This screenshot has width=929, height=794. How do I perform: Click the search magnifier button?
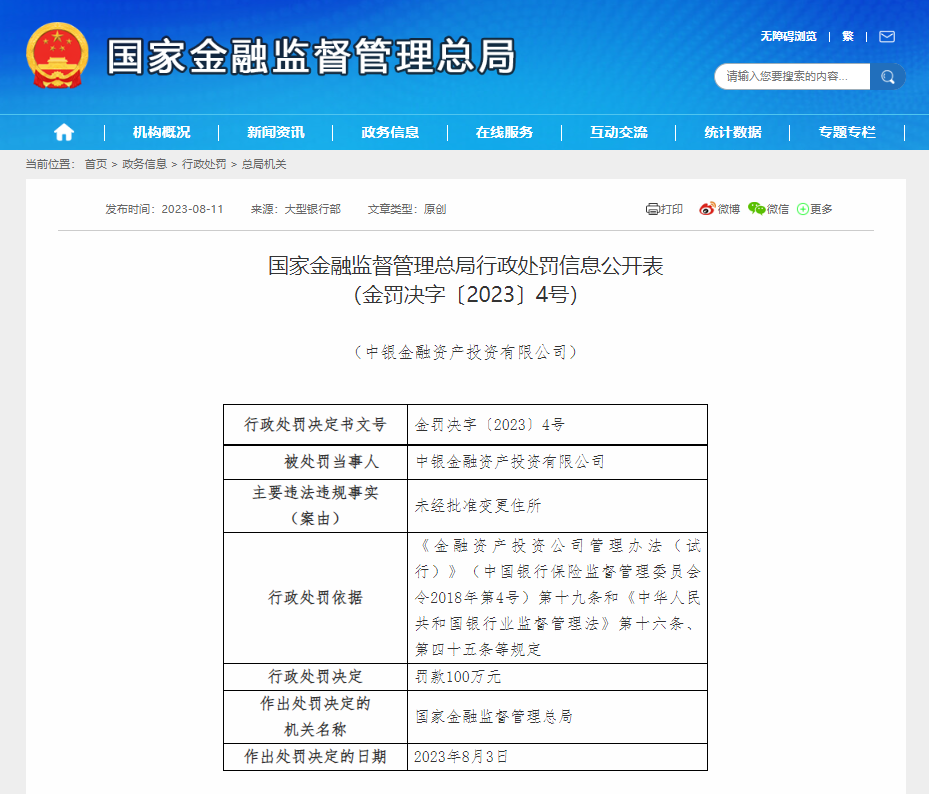[887, 76]
